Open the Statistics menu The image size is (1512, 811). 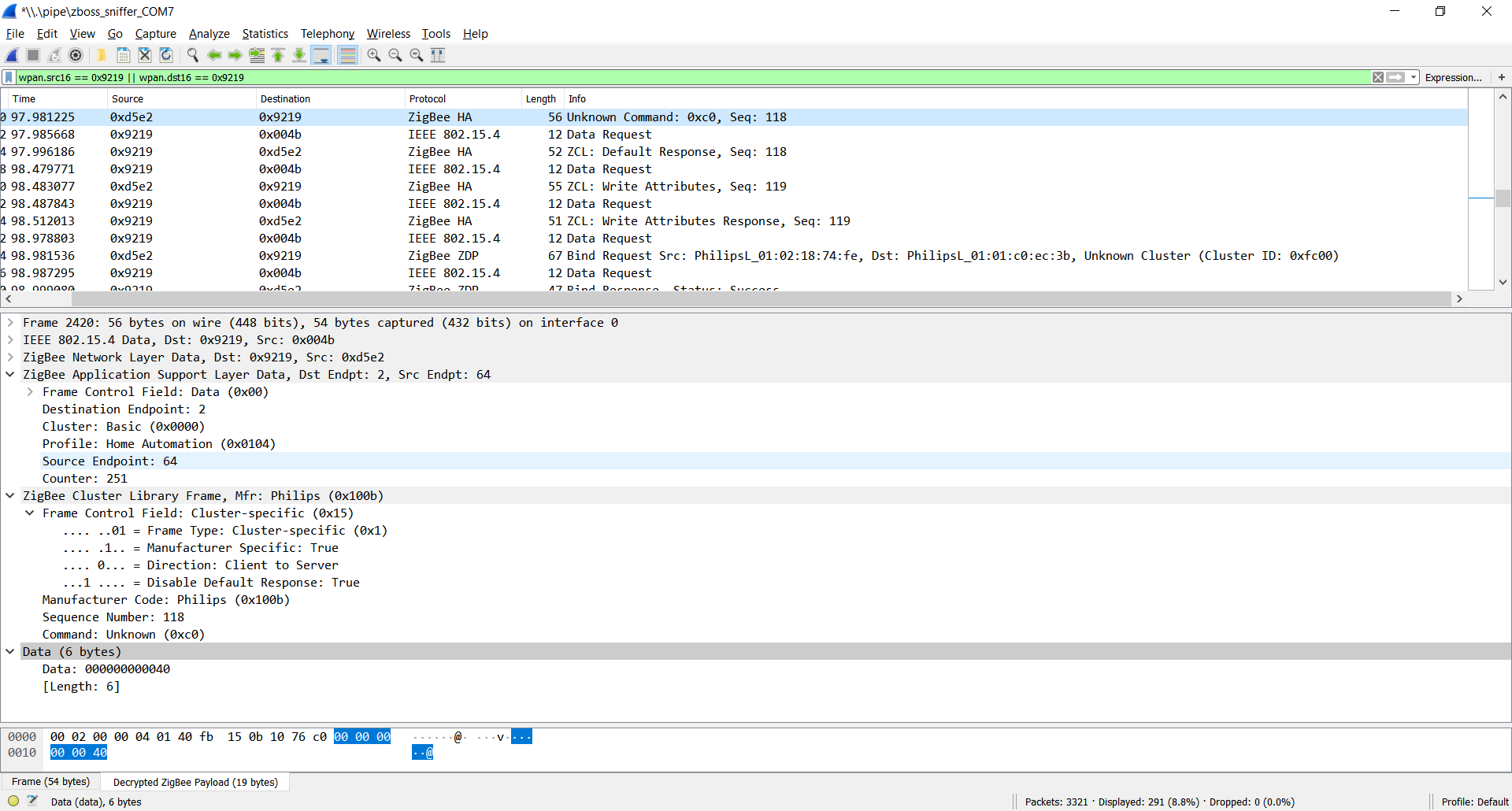point(265,34)
